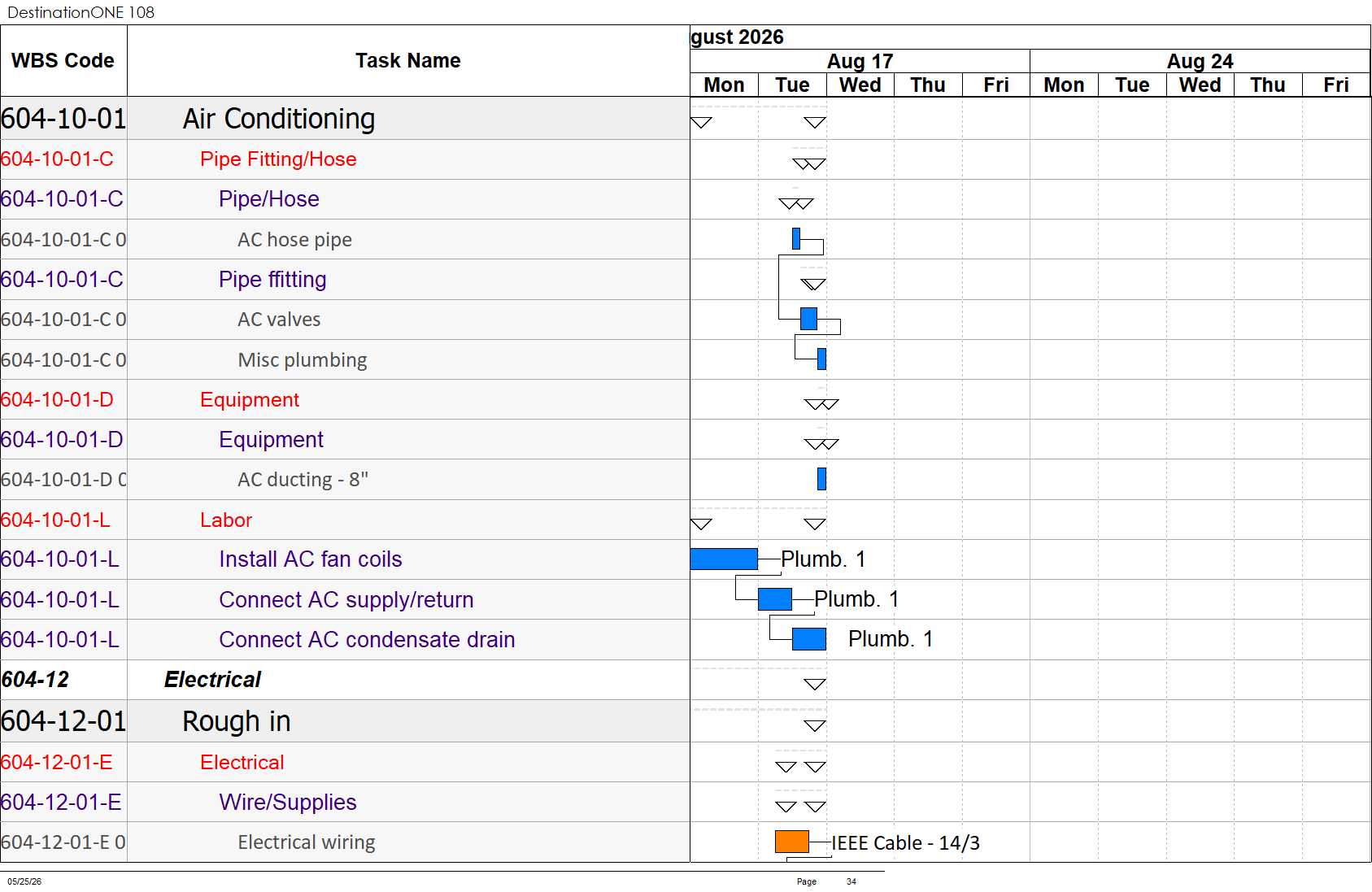Click the Connect AC supply/return Gantt bar
This screenshot has height=892, width=1372.
pyautogui.click(x=775, y=599)
